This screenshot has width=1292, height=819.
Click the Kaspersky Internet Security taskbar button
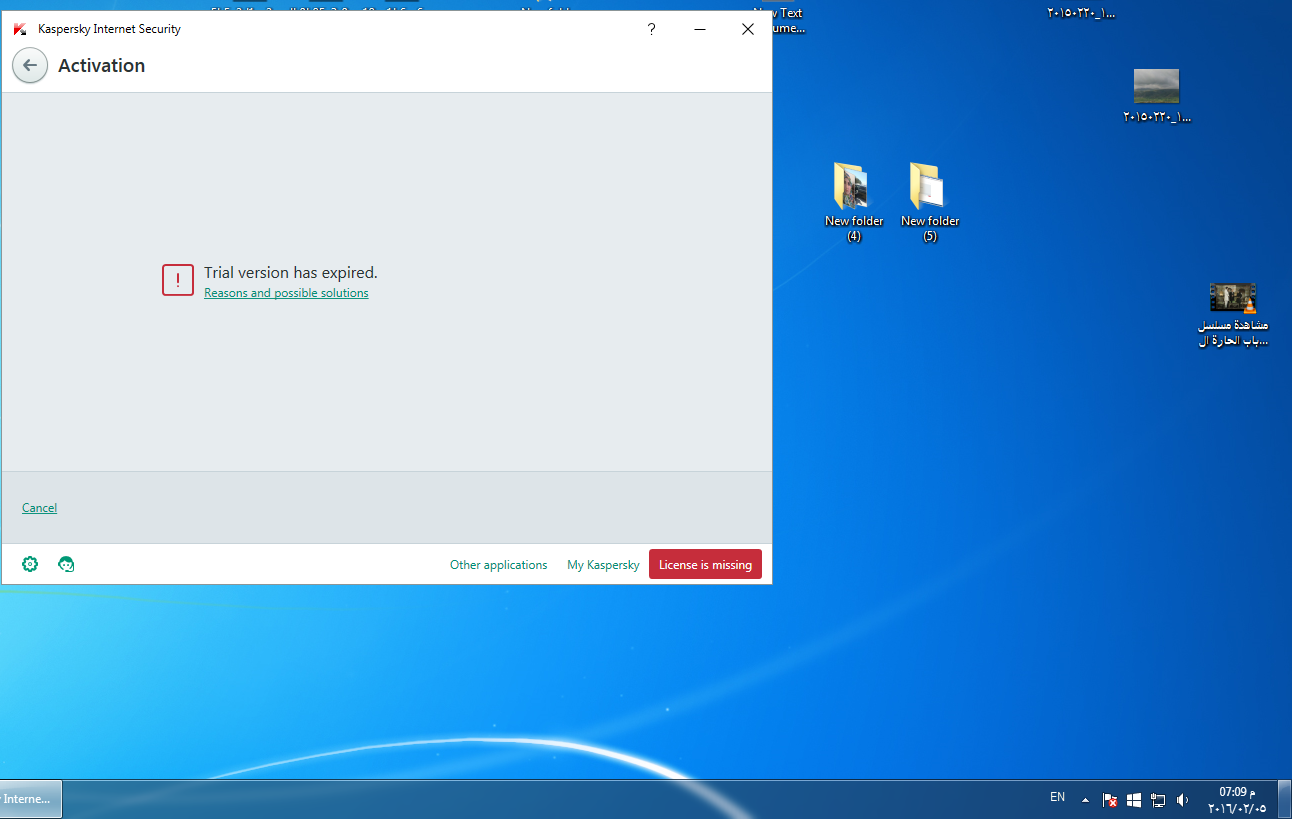click(x=31, y=799)
